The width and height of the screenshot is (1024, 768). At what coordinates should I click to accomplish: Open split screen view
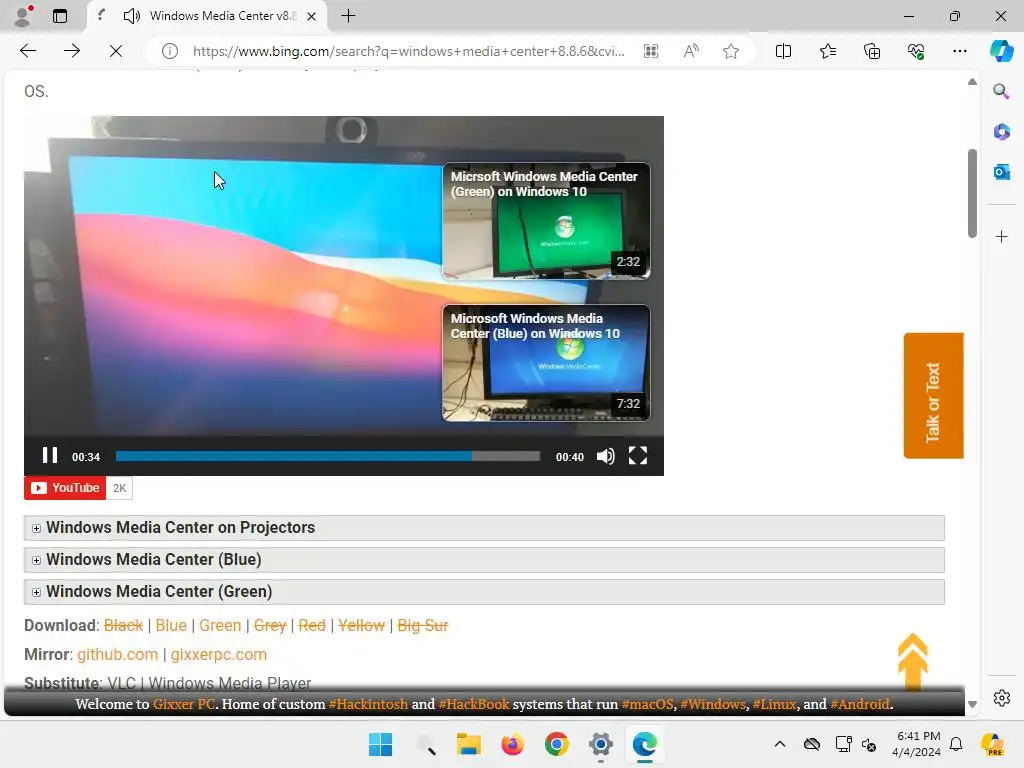(x=783, y=51)
